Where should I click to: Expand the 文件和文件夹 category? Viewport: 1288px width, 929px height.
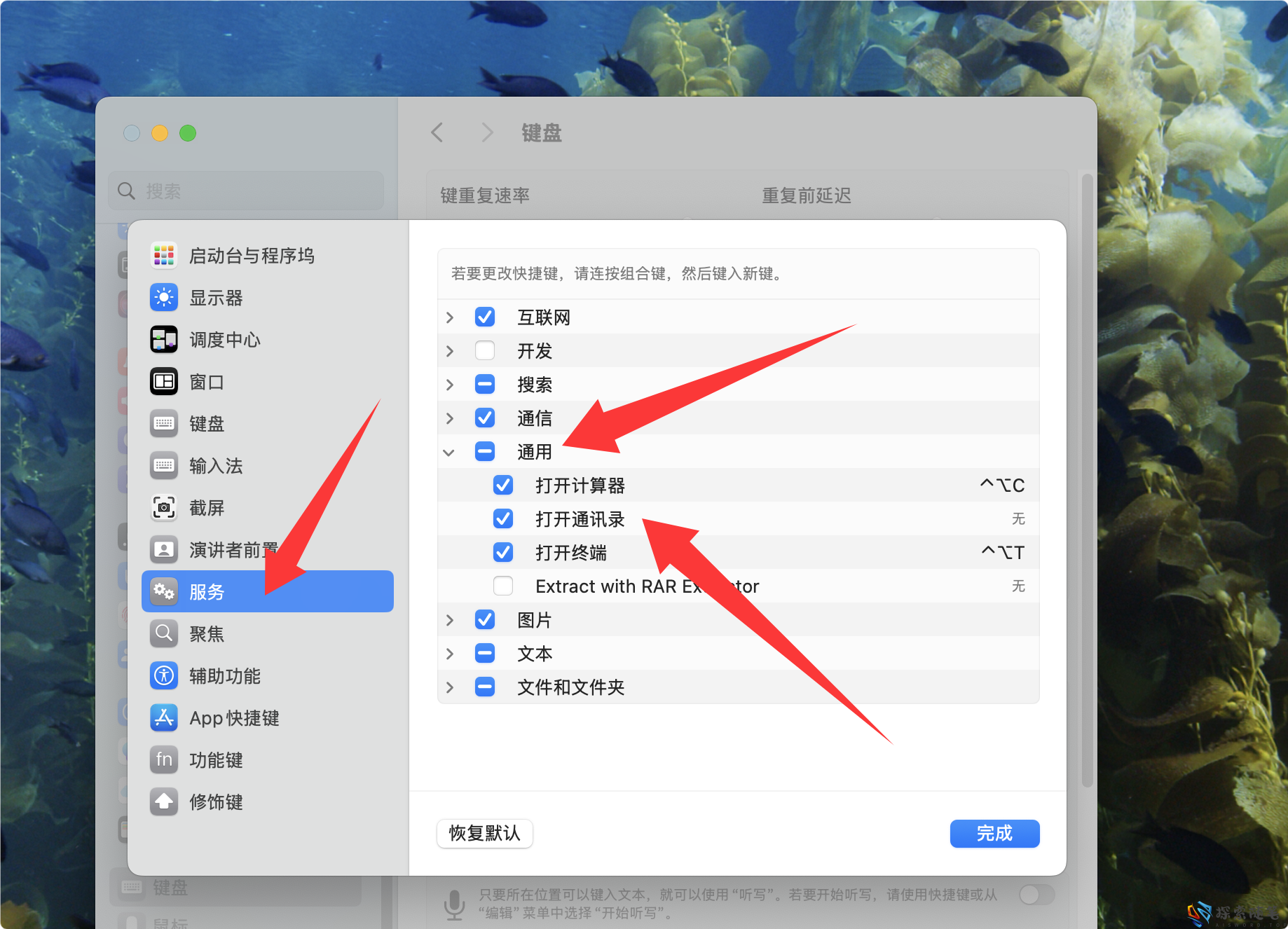pyautogui.click(x=448, y=687)
